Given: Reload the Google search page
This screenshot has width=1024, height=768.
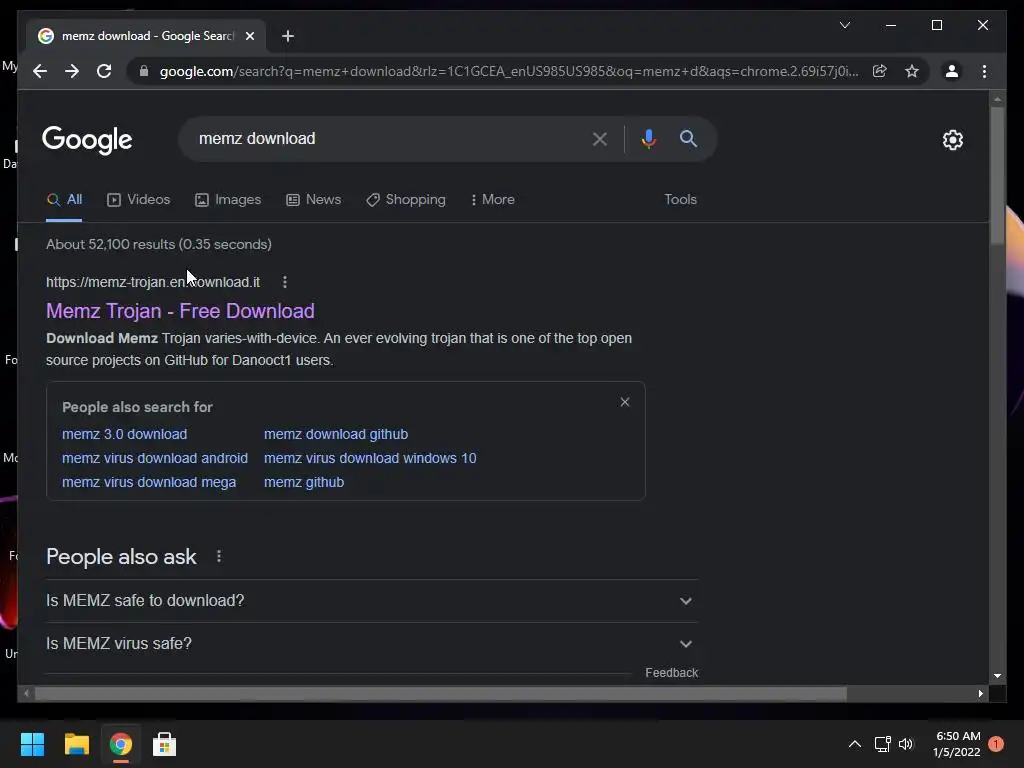Looking at the screenshot, I should [104, 71].
